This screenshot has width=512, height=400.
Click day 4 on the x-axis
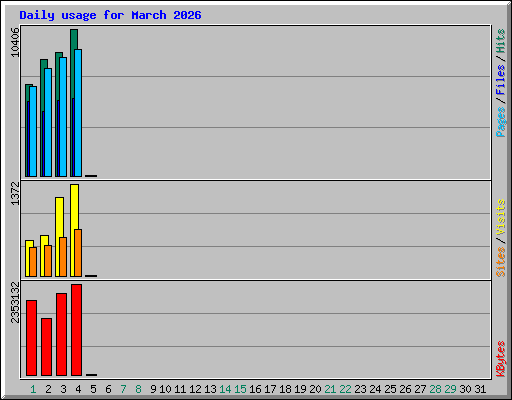[x=78, y=389]
